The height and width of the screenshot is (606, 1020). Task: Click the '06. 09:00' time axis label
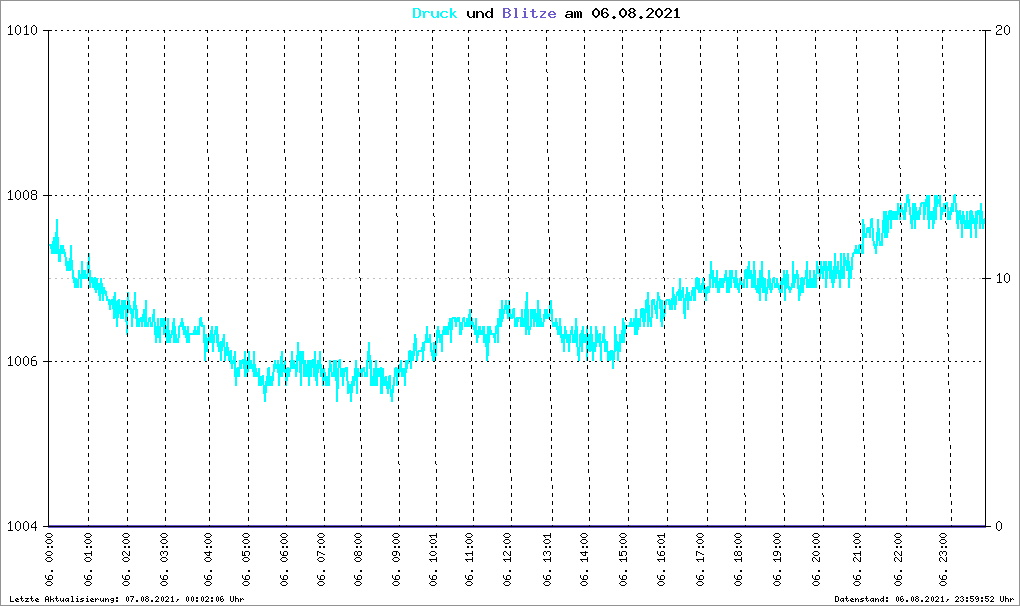396,560
